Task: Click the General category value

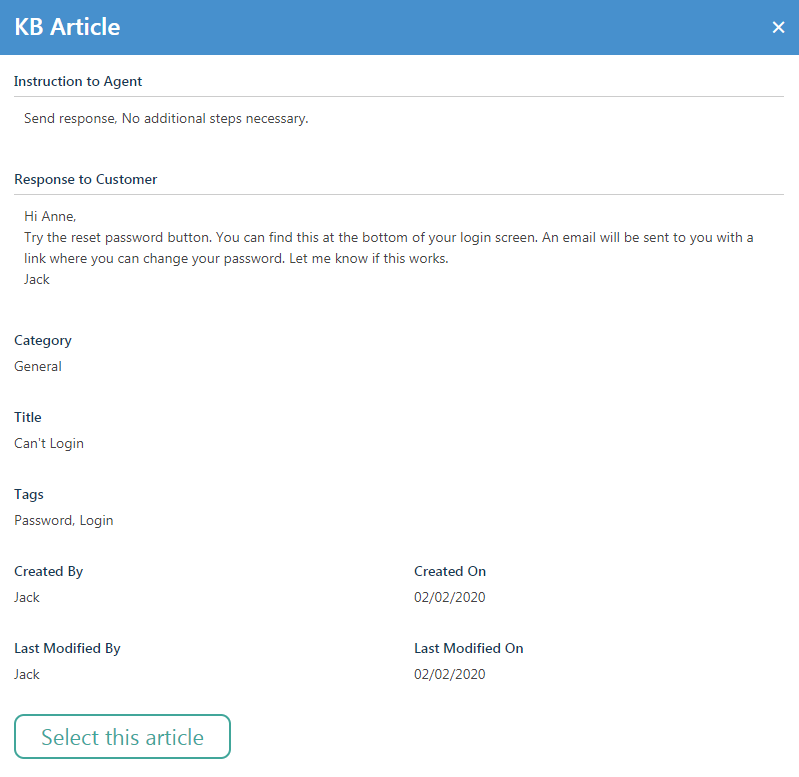Action: (38, 366)
